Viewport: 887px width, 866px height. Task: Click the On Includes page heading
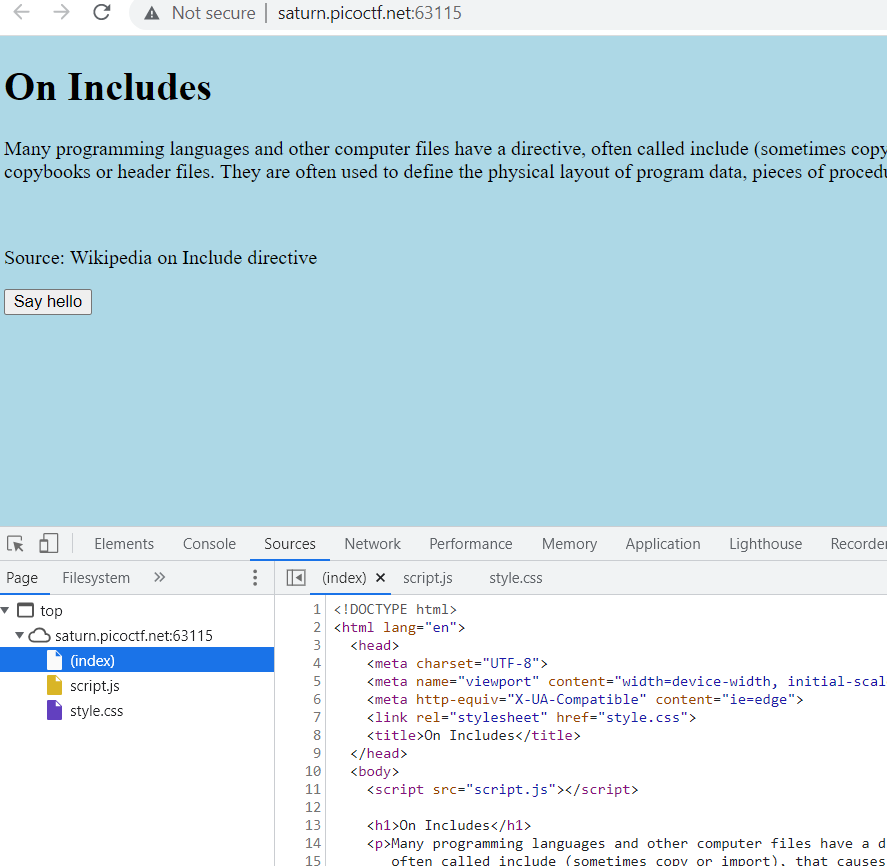[108, 87]
